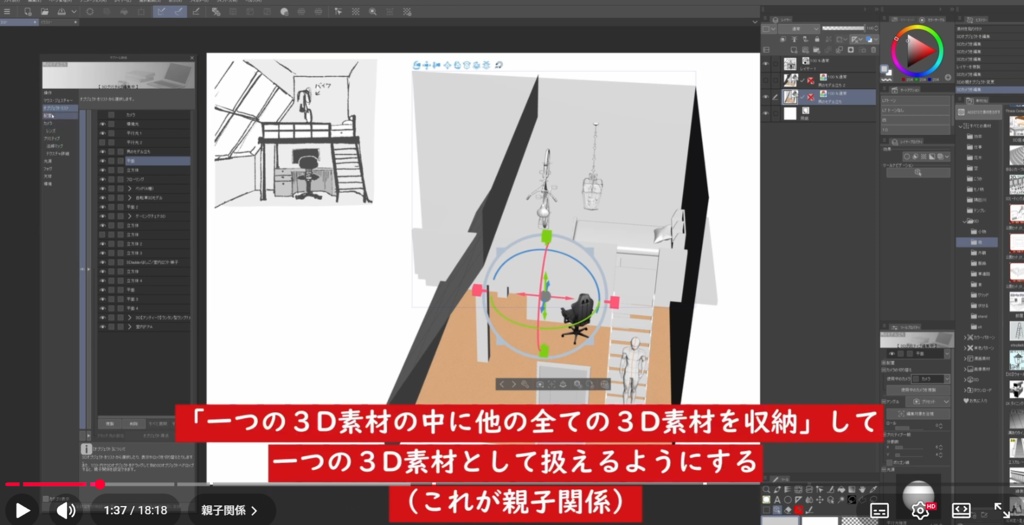Screen dimensions: 1024x525
Task: Toggle video subtitles
Action: (880, 510)
